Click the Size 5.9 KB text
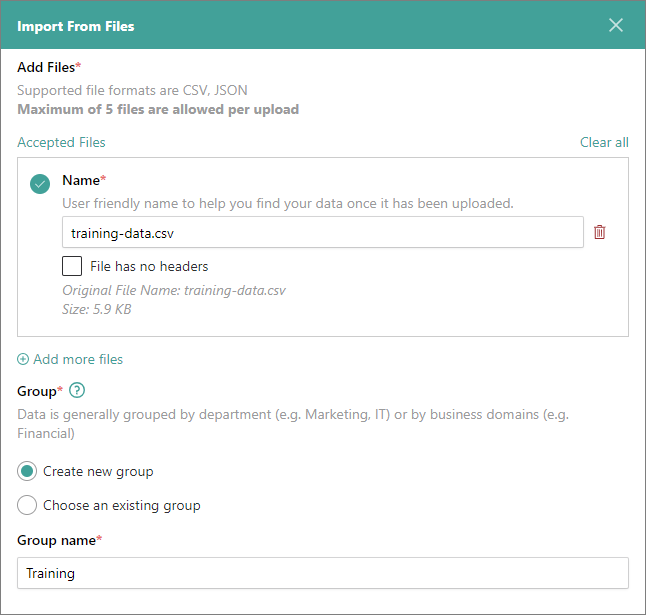646x615 pixels. 97,309
